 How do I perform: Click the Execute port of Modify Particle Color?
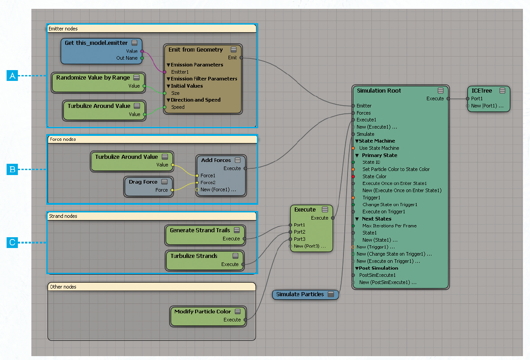[245, 320]
